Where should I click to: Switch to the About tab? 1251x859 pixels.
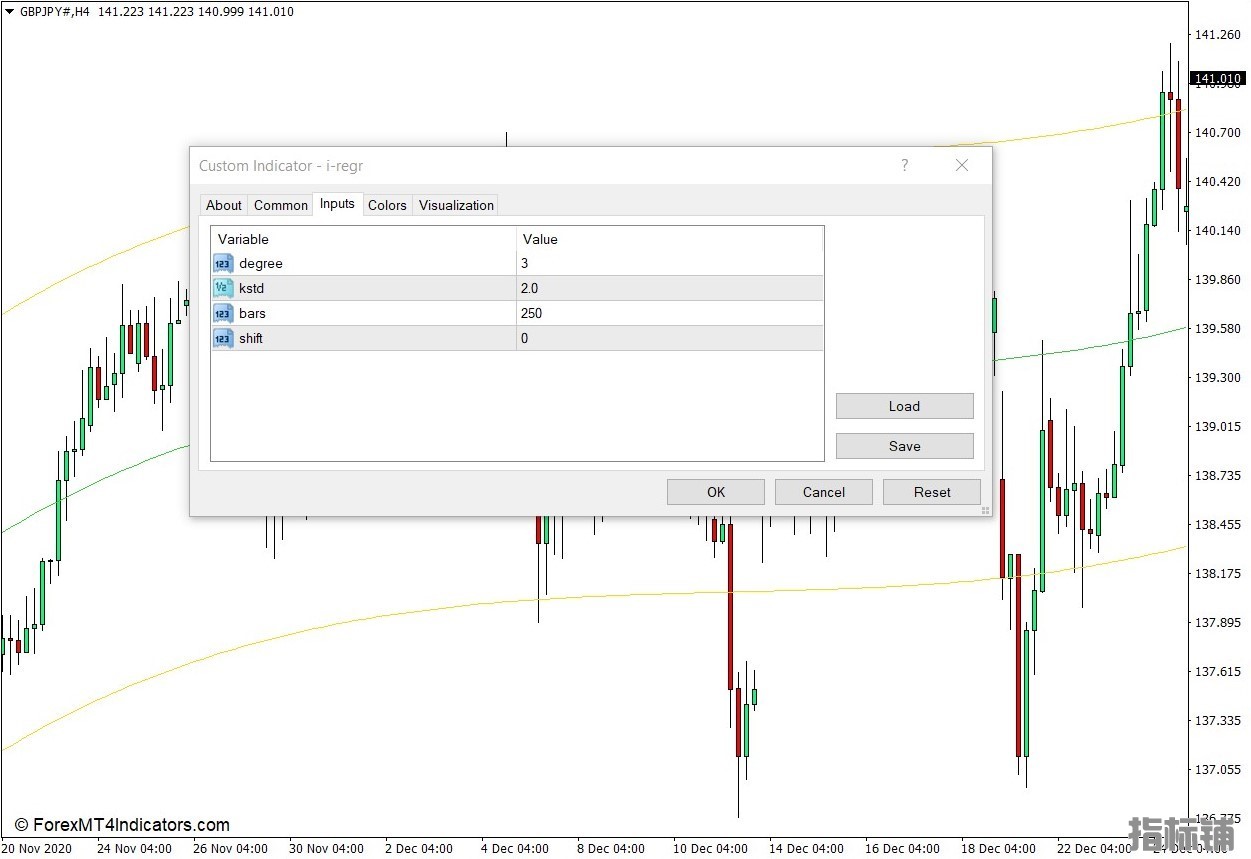pyautogui.click(x=224, y=205)
